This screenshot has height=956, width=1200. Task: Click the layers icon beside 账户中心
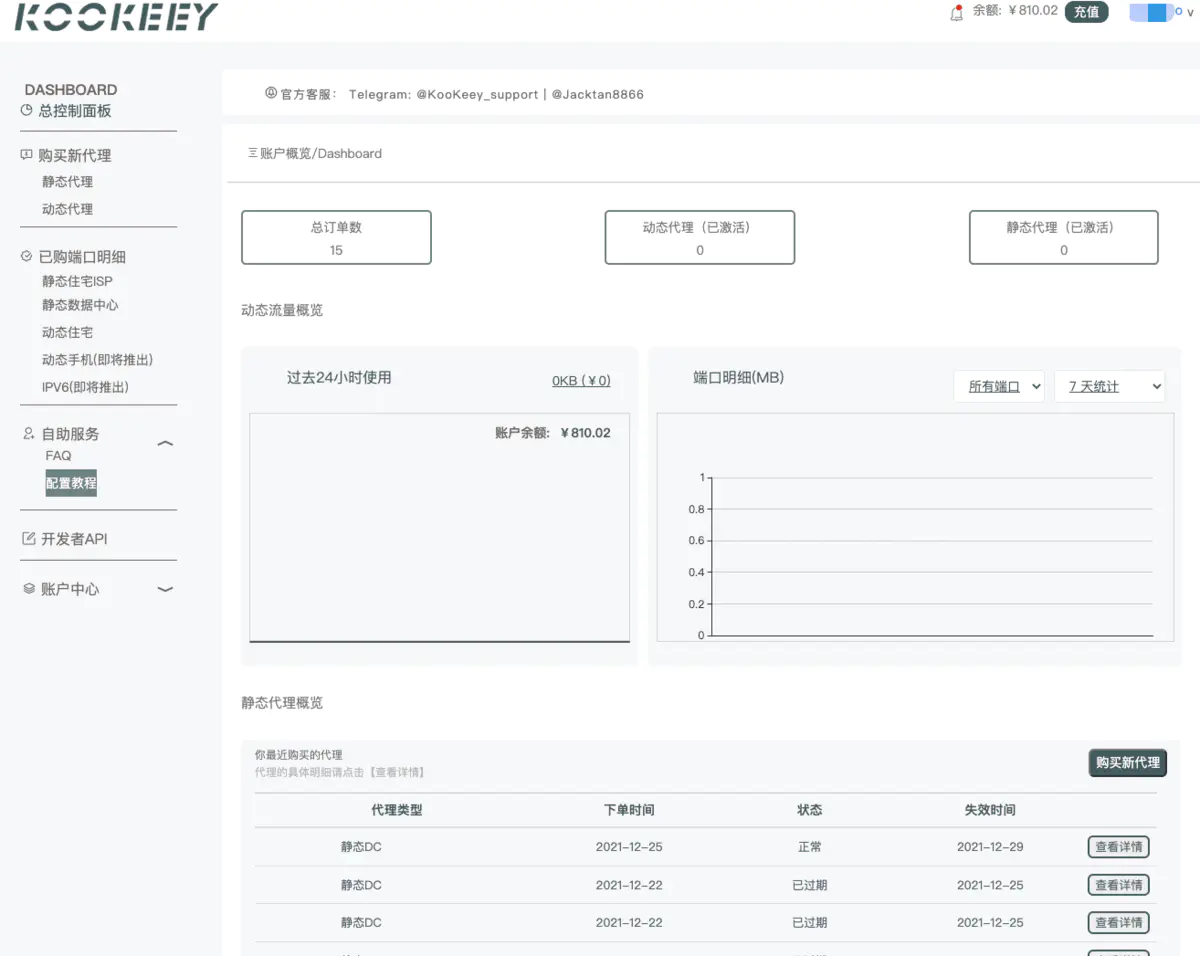pyautogui.click(x=29, y=589)
